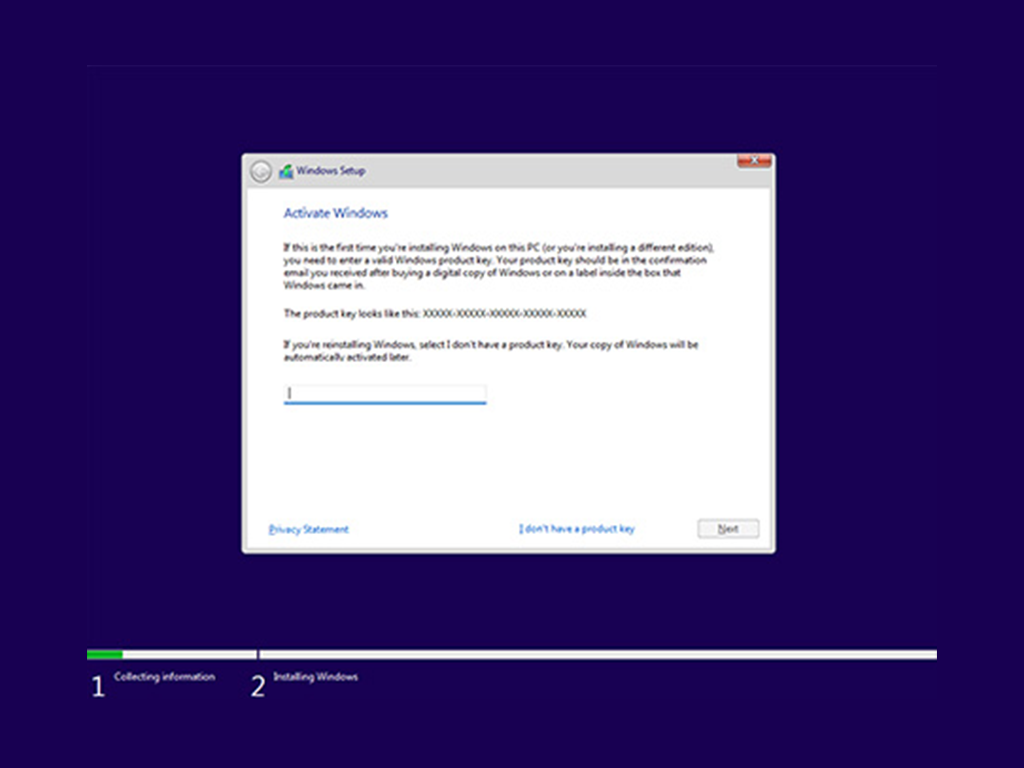Click the XXXXX product key example text
1024x768 pixels.
point(504,313)
